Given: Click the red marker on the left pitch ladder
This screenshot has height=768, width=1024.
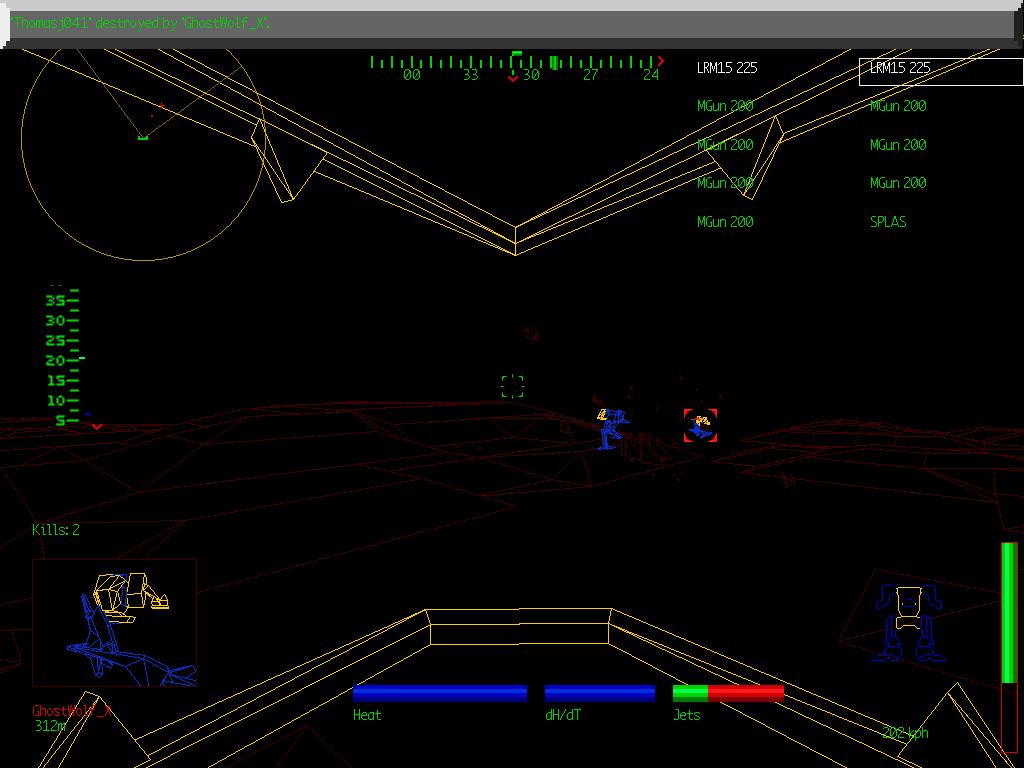Looking at the screenshot, I should (96, 426).
